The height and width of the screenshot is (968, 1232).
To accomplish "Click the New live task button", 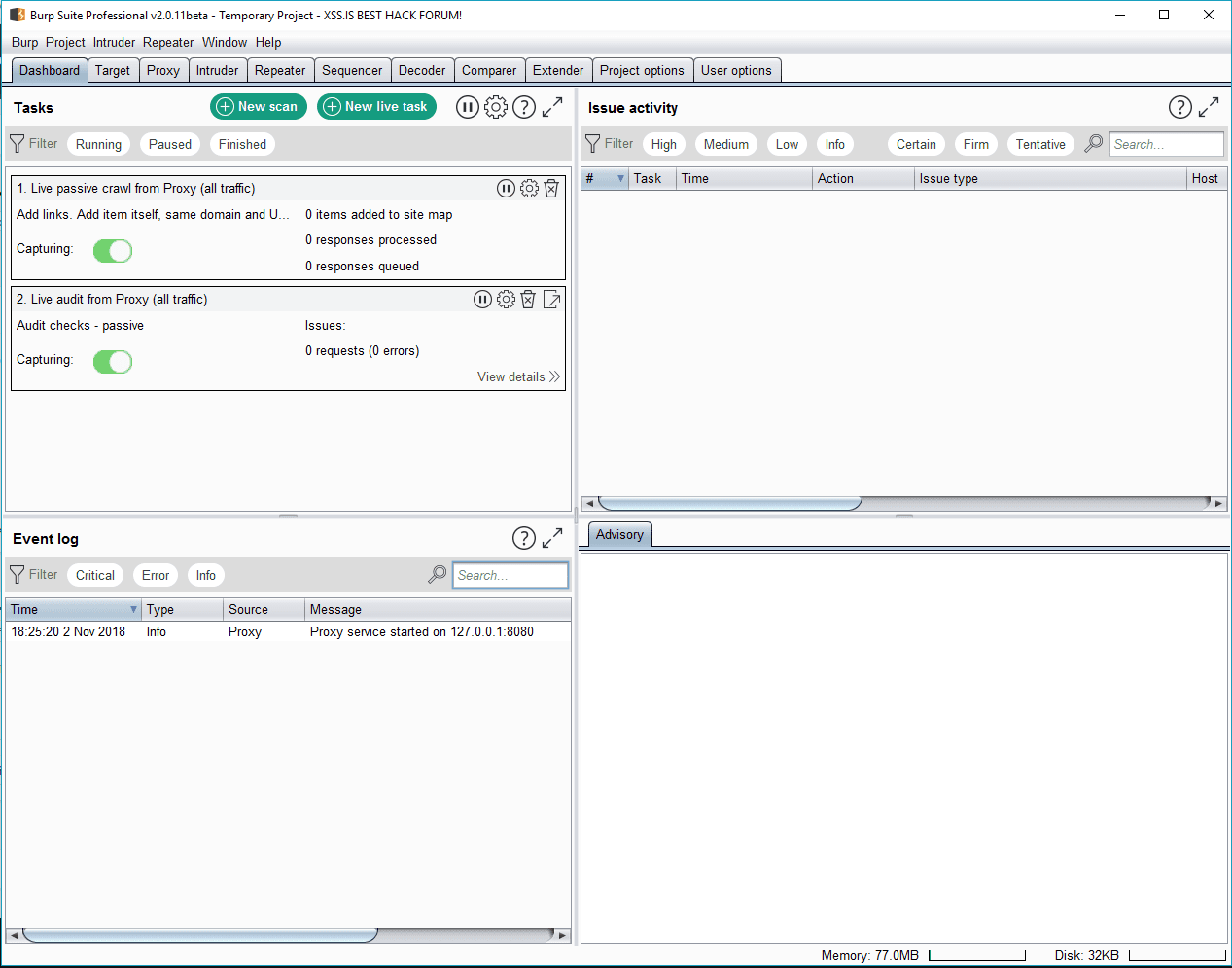I will coord(376,107).
